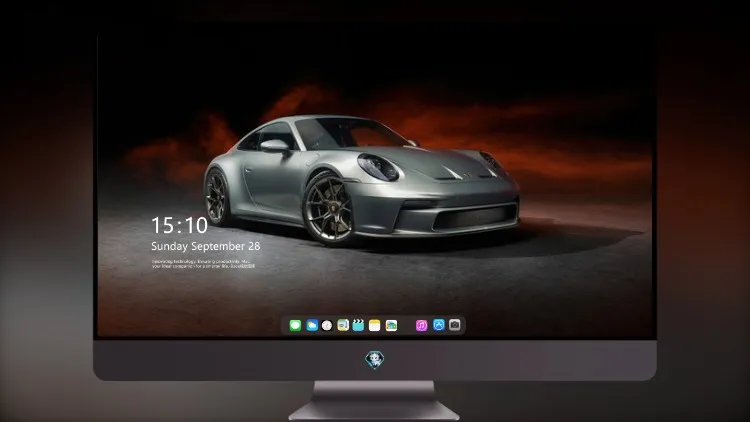Screen dimensions: 750x422
Task: Launch the pink iTunes music app
Action: pyautogui.click(x=421, y=325)
